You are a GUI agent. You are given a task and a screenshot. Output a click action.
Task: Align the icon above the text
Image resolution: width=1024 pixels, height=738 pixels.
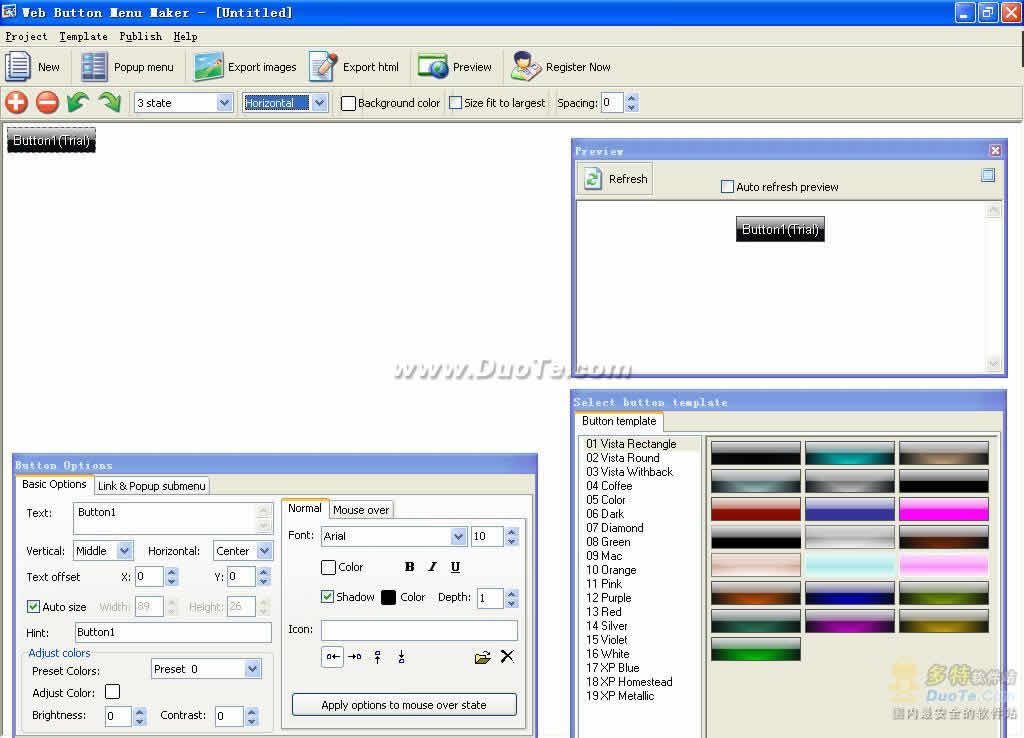tap(377, 656)
